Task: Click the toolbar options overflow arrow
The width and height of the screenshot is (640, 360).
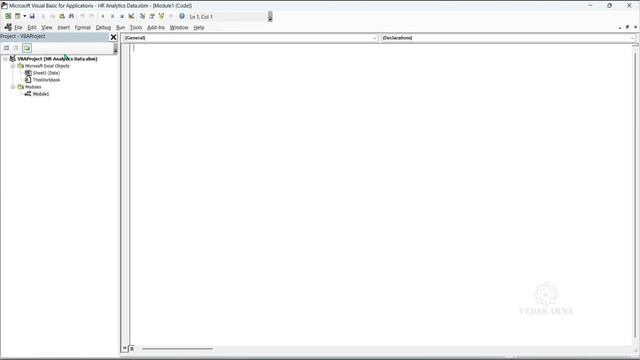Action: (270, 16)
